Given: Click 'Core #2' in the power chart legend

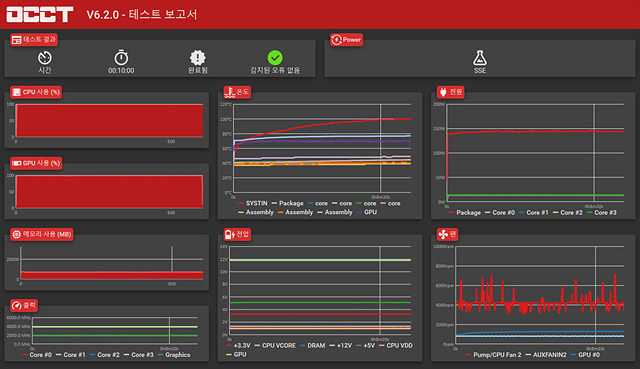Looking at the screenshot, I should (571, 213).
